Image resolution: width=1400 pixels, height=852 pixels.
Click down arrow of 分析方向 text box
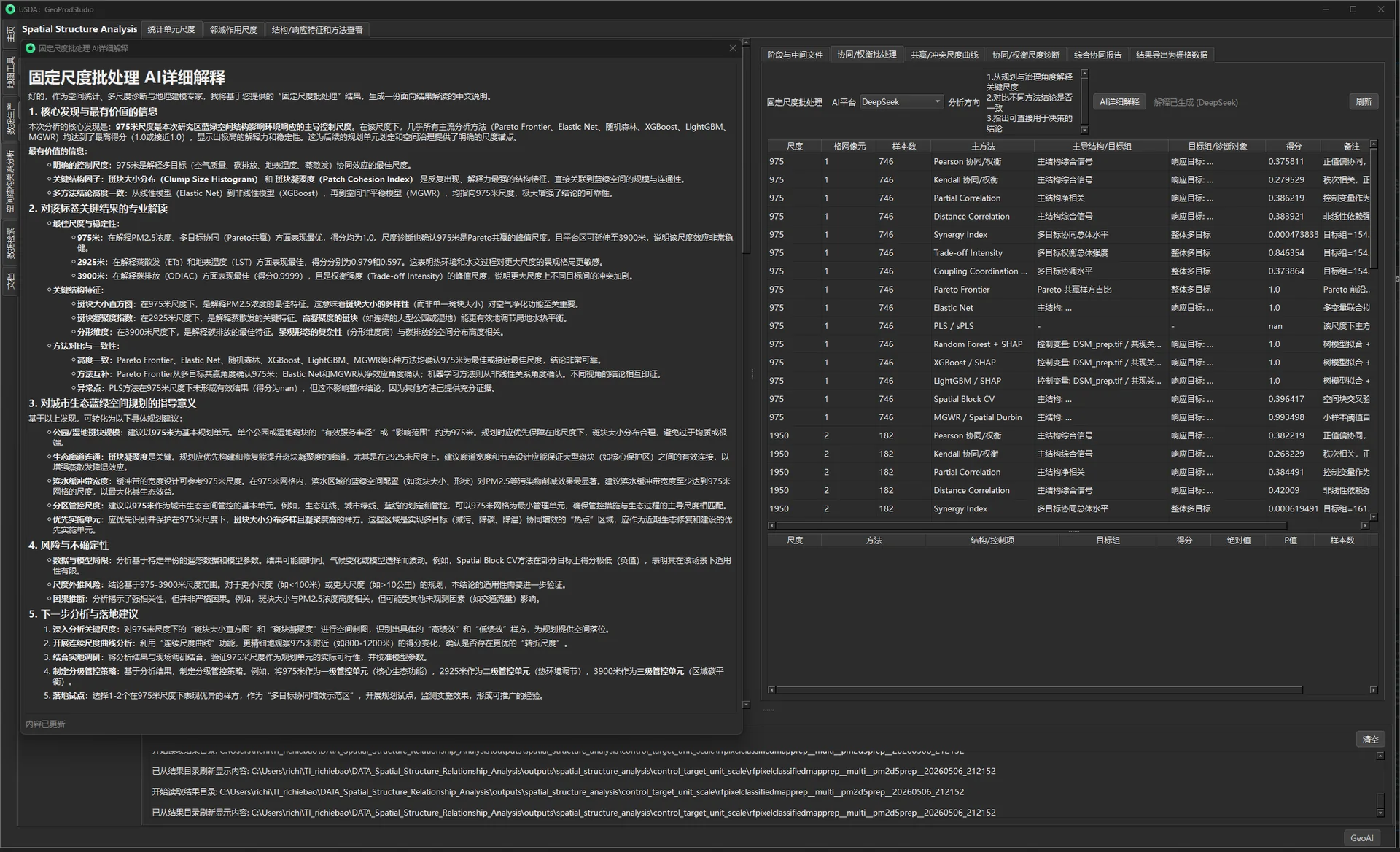pos(1084,130)
